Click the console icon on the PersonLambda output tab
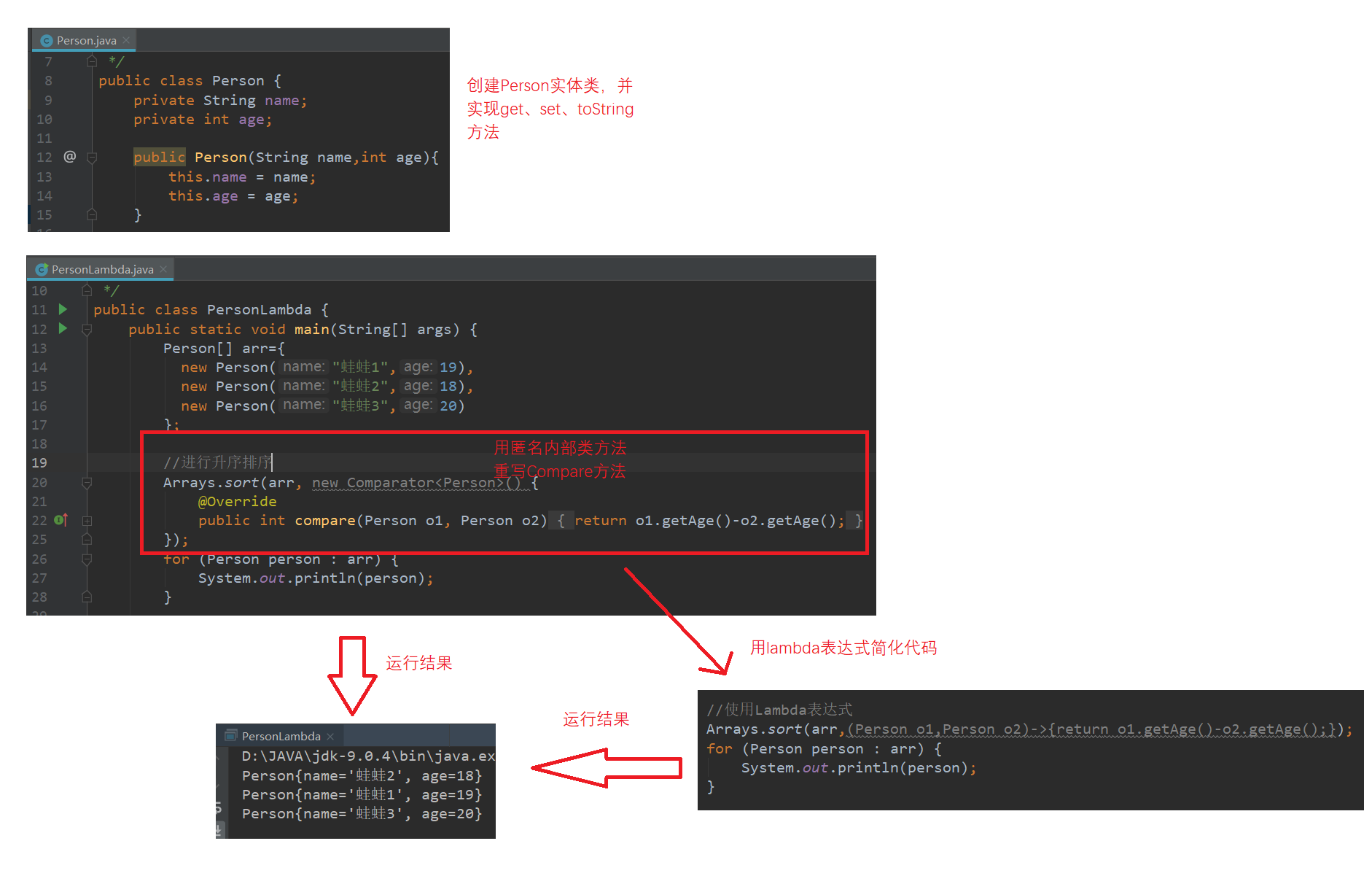Viewport: 1372px width, 884px height. coord(230,736)
